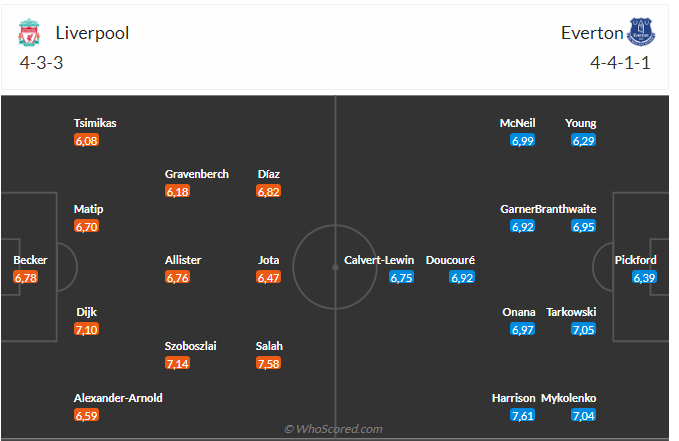Select the Calvert-Lewin player label
The height and width of the screenshot is (441, 679).
tap(378, 260)
